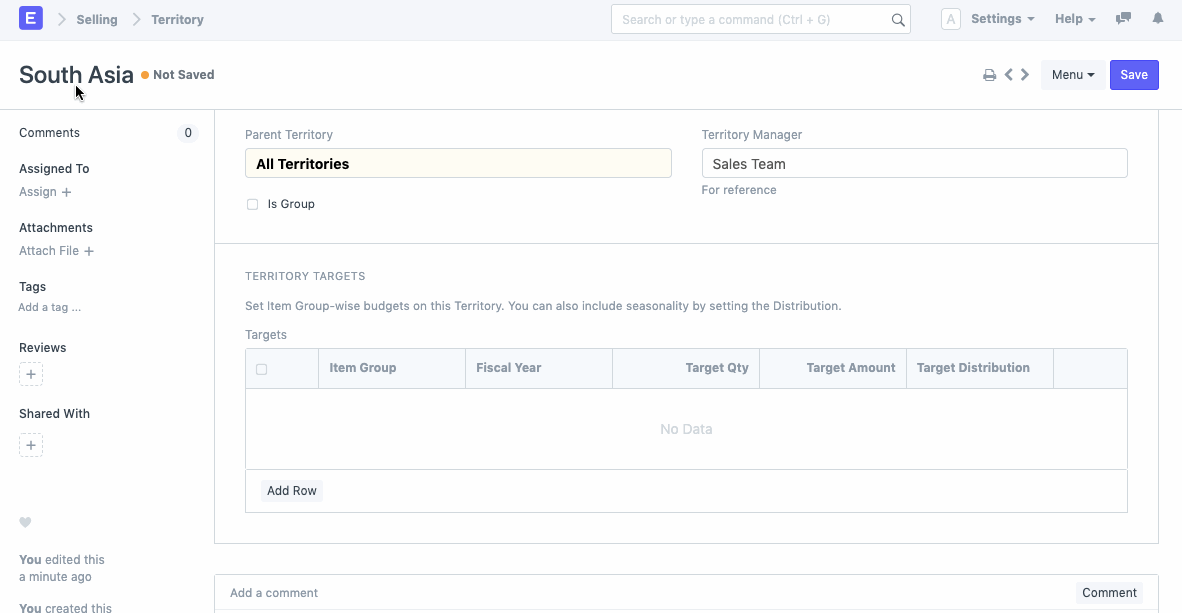This screenshot has width=1182, height=613.
Task: Click the announcements chat icon
Action: (x=1123, y=18)
